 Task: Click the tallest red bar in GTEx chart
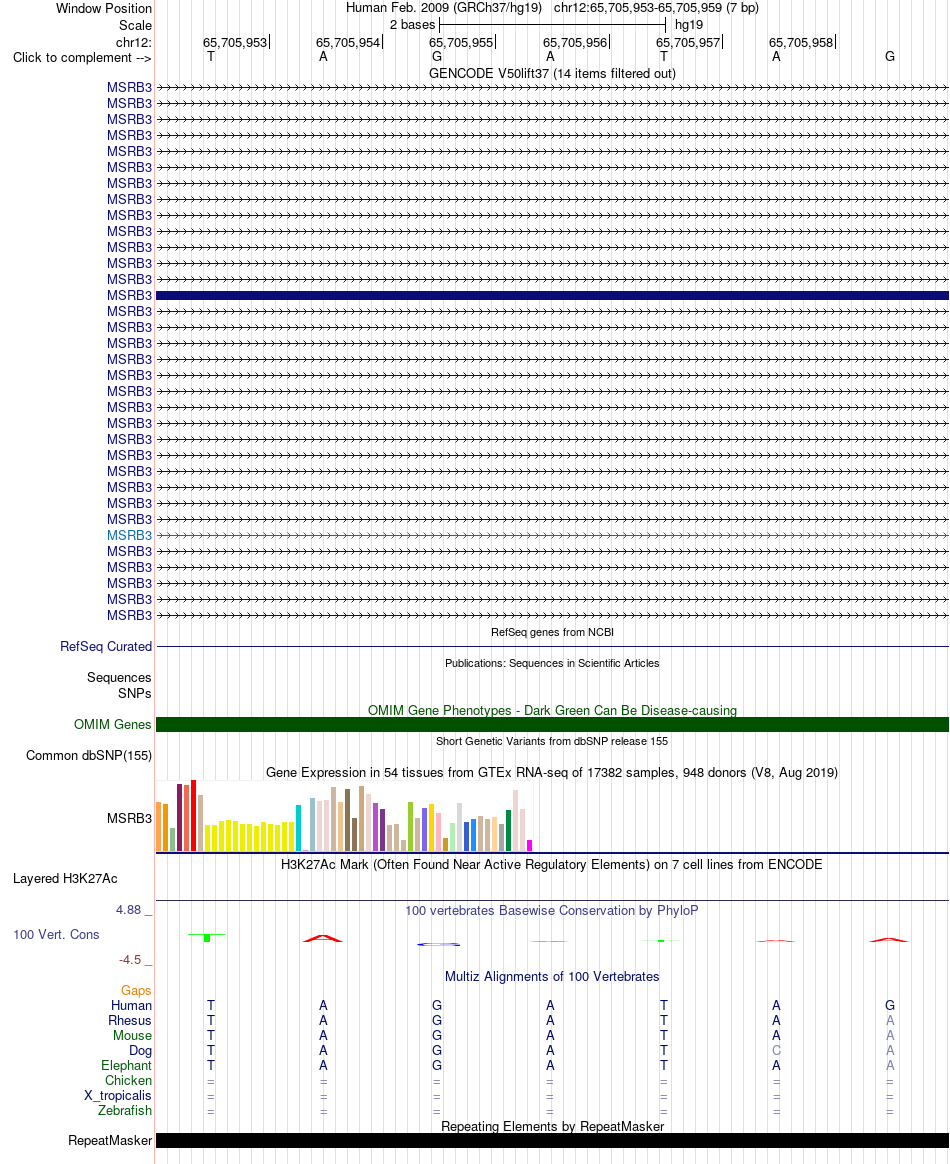tap(194, 815)
